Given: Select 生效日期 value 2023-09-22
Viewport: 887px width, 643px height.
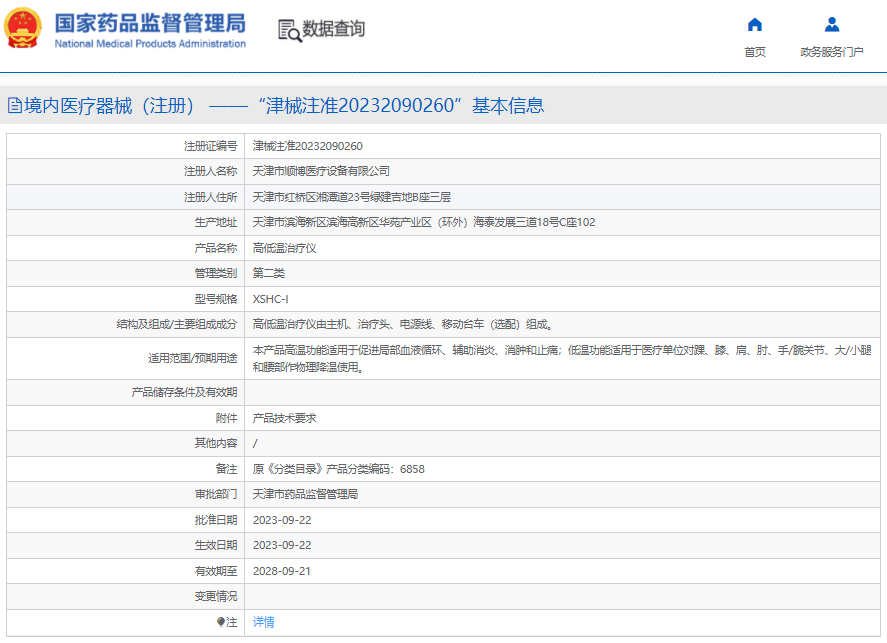Looking at the screenshot, I should click(x=282, y=545).
